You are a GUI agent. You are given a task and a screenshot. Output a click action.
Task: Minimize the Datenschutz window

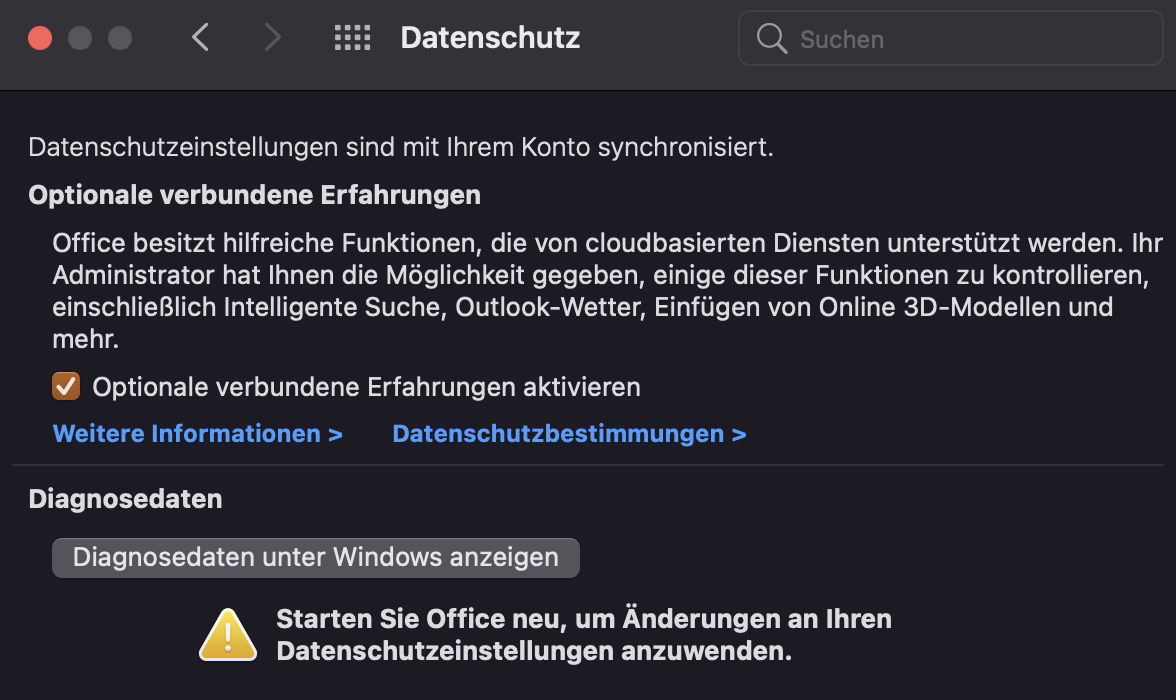80,38
